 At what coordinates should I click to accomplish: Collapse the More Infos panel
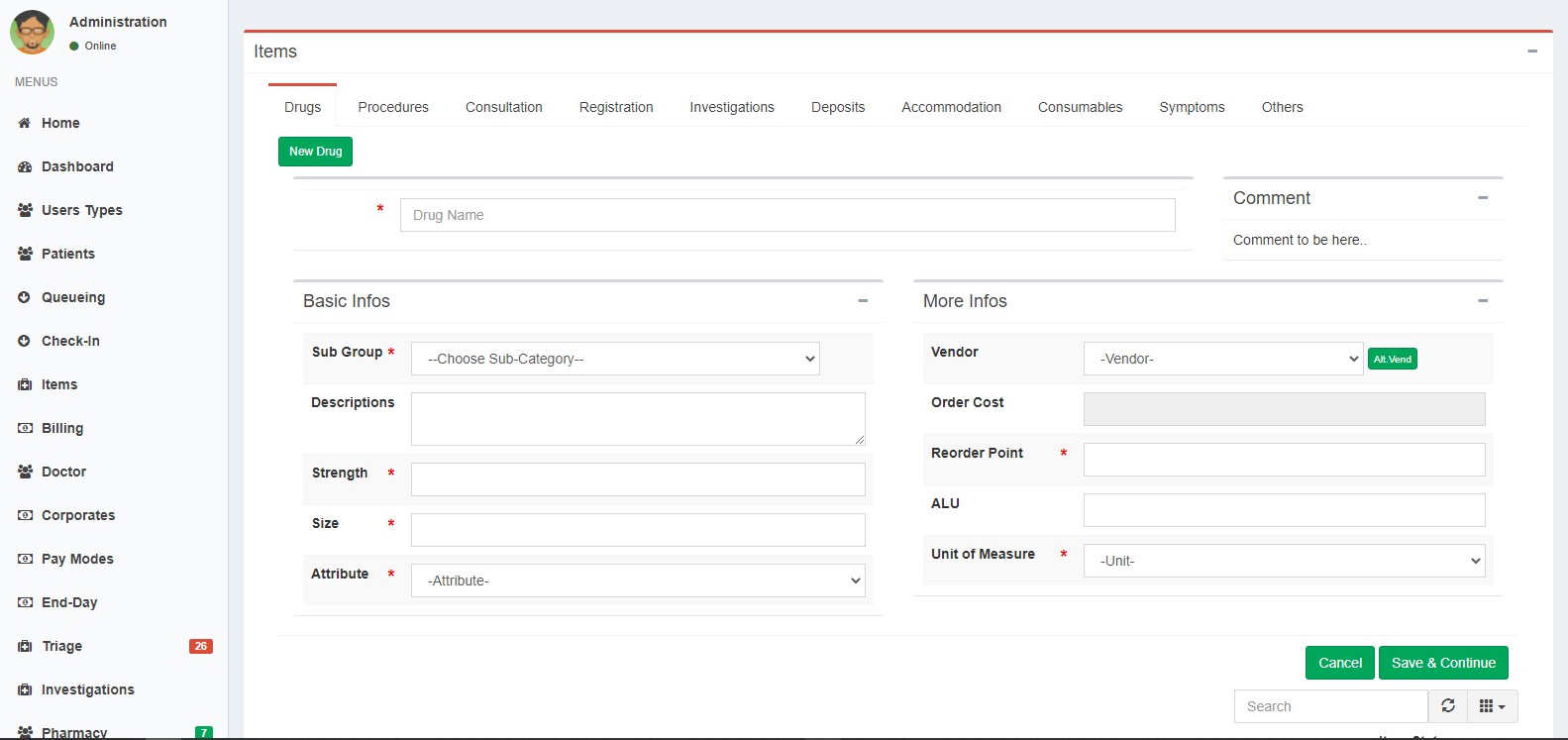click(x=1483, y=301)
